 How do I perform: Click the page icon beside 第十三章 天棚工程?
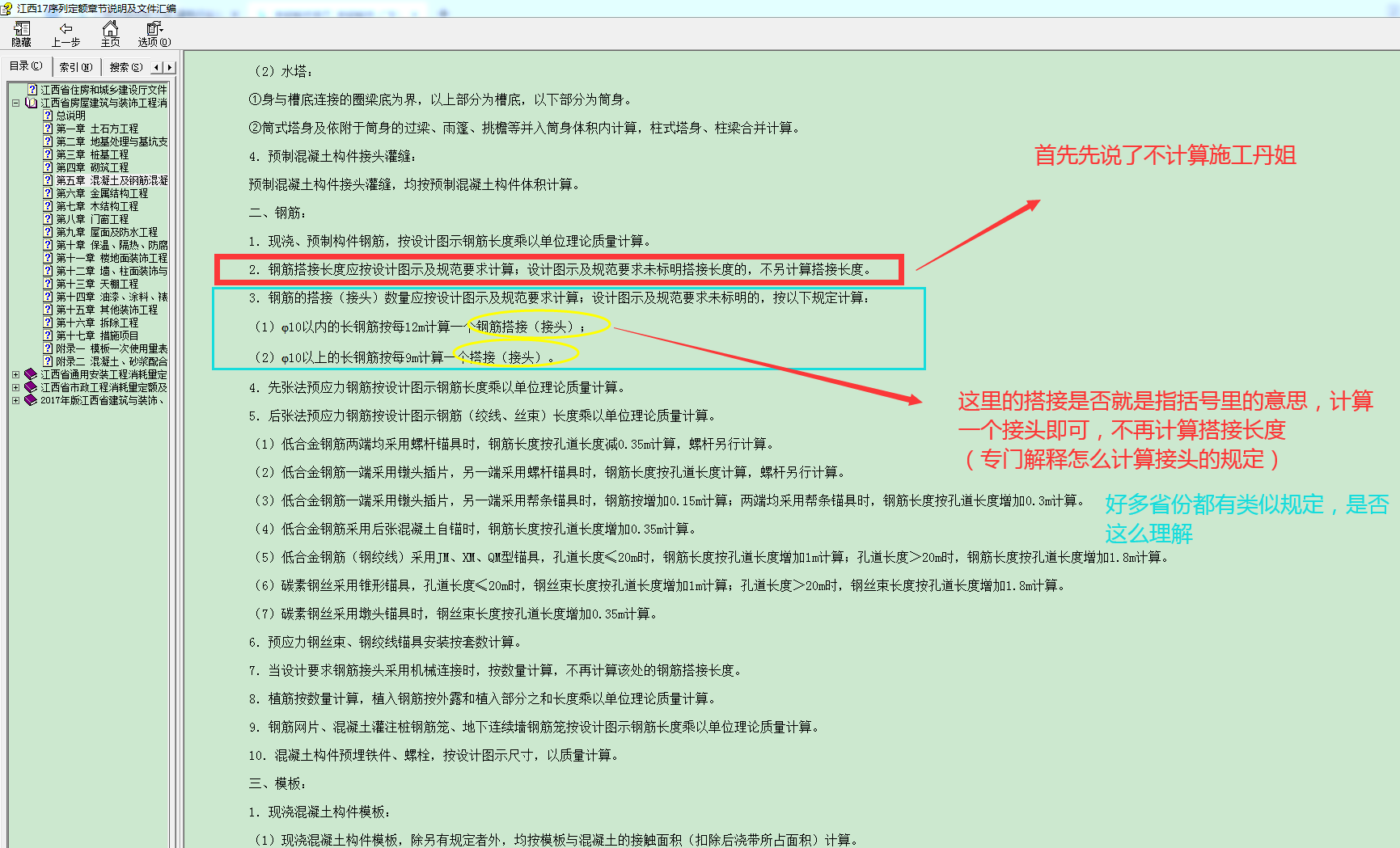tap(48, 284)
